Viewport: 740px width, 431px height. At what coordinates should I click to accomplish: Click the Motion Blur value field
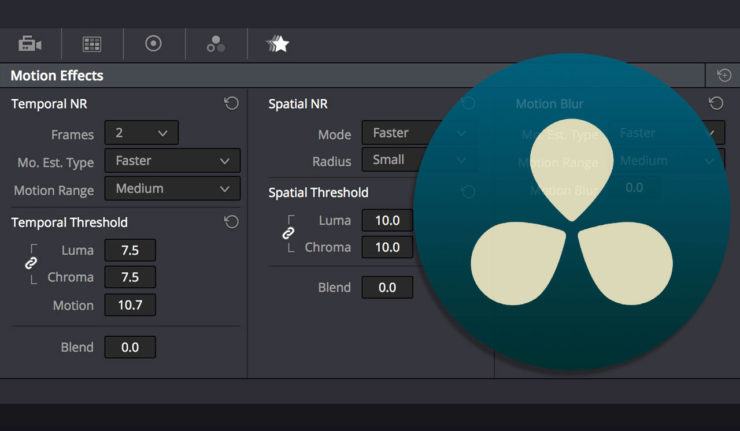(x=635, y=188)
